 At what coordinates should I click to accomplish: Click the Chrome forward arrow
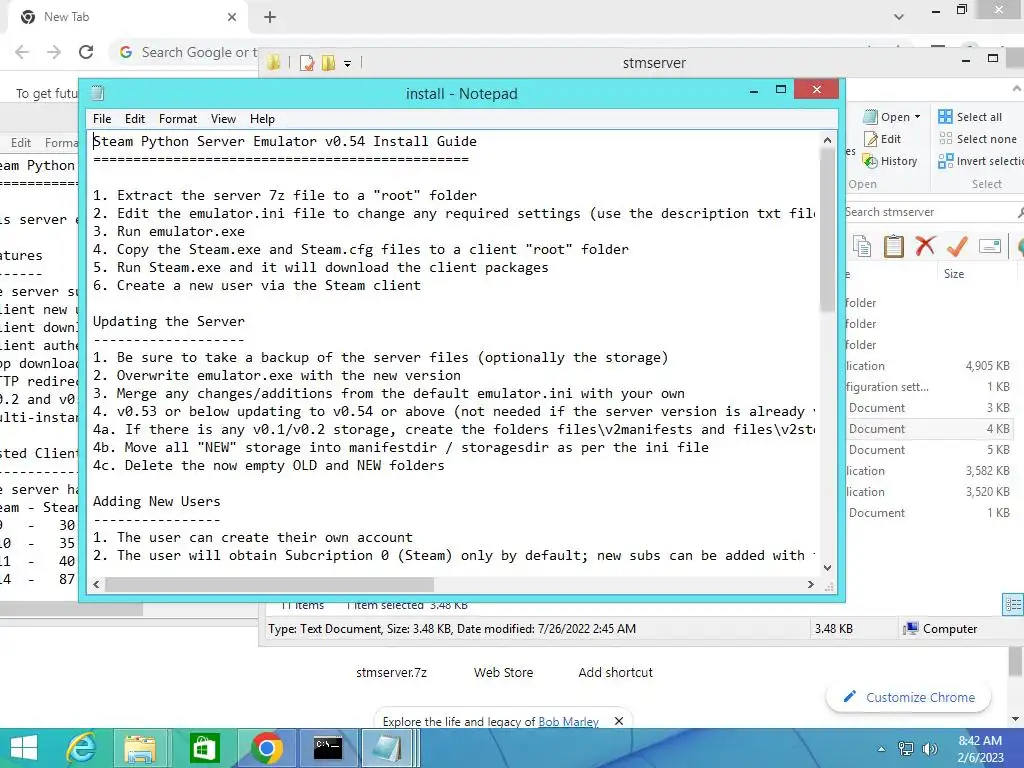(54, 52)
